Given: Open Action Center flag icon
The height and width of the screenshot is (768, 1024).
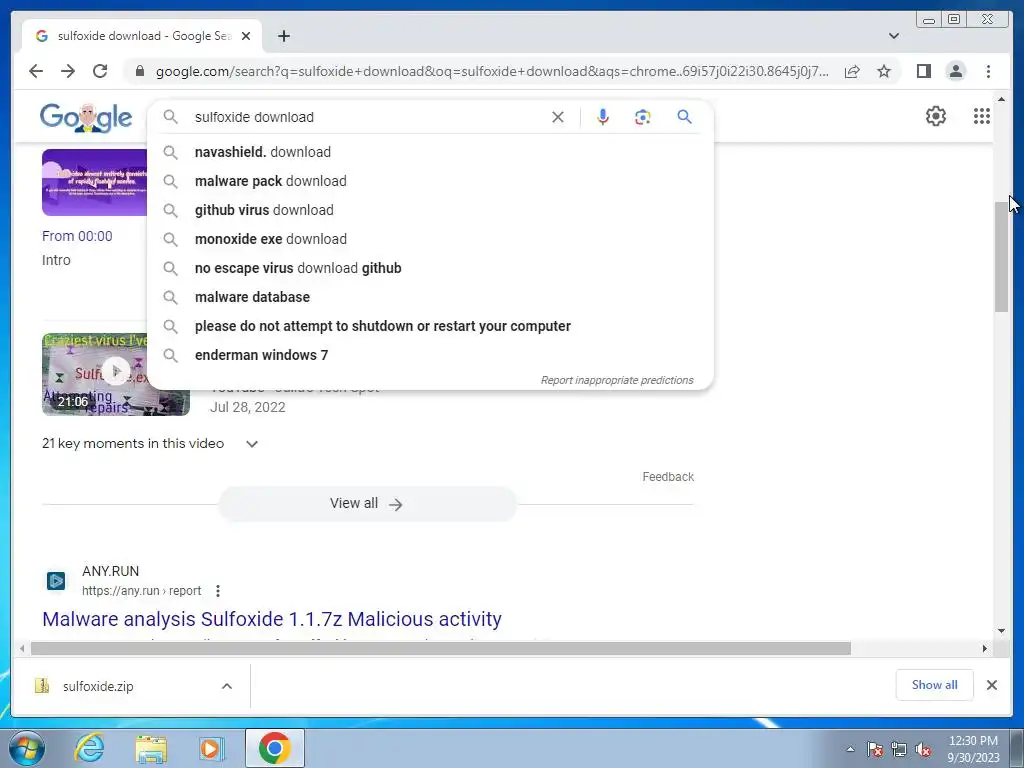Looking at the screenshot, I should [875, 749].
